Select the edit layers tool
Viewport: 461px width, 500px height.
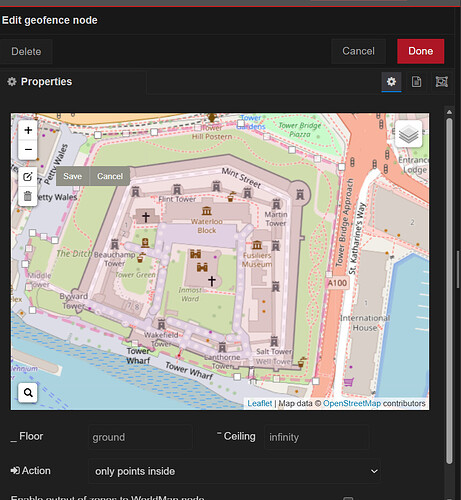(28, 176)
